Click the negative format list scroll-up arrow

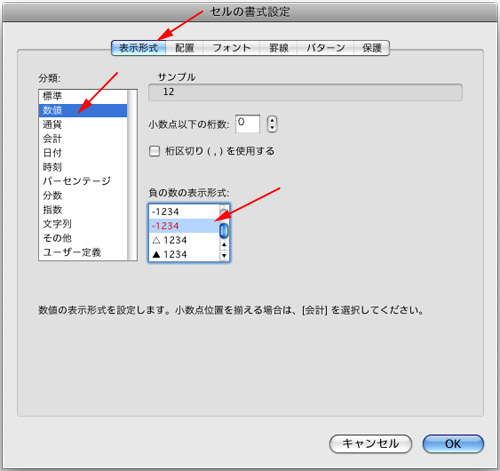224,245
